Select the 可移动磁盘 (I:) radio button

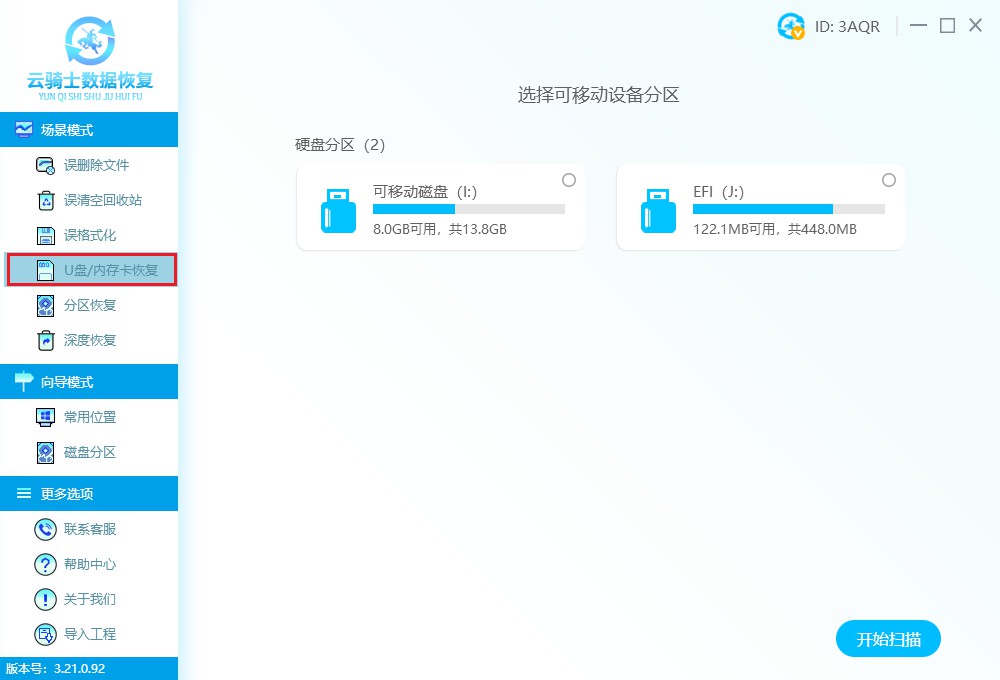569,180
